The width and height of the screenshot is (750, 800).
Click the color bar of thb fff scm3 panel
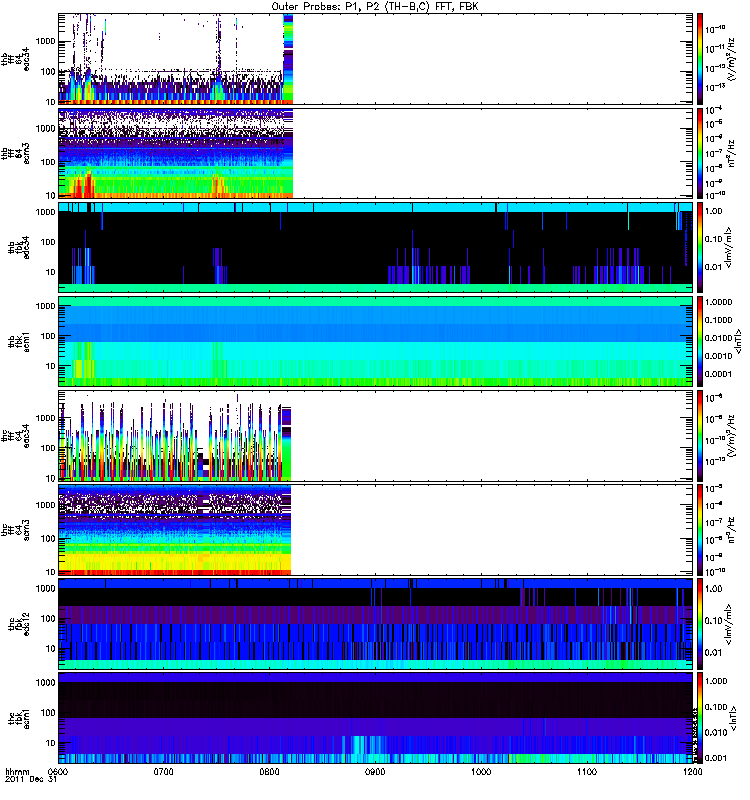point(700,153)
